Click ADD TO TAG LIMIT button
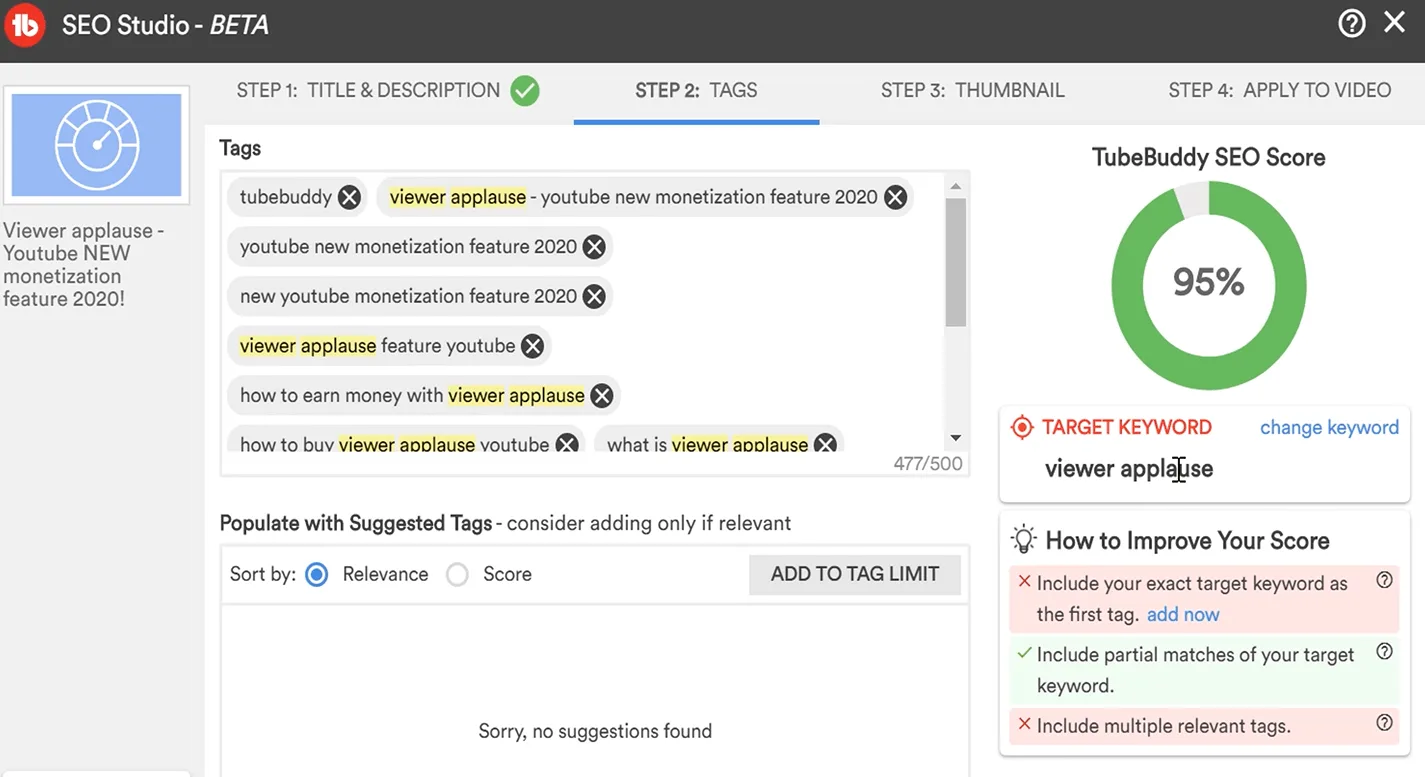Viewport: 1425px width, 777px height. (x=855, y=574)
